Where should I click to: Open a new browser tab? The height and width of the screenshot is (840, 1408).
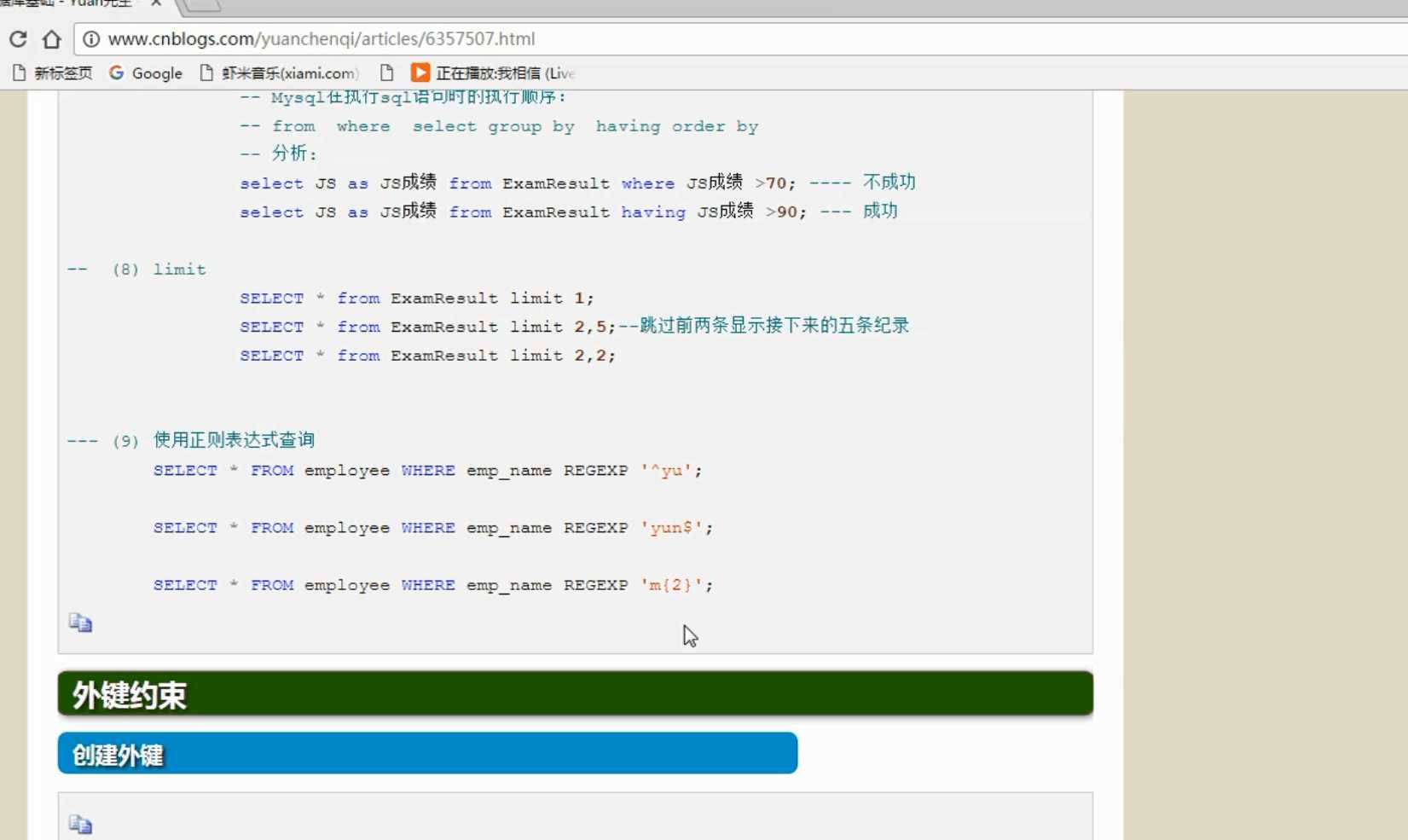point(203,5)
